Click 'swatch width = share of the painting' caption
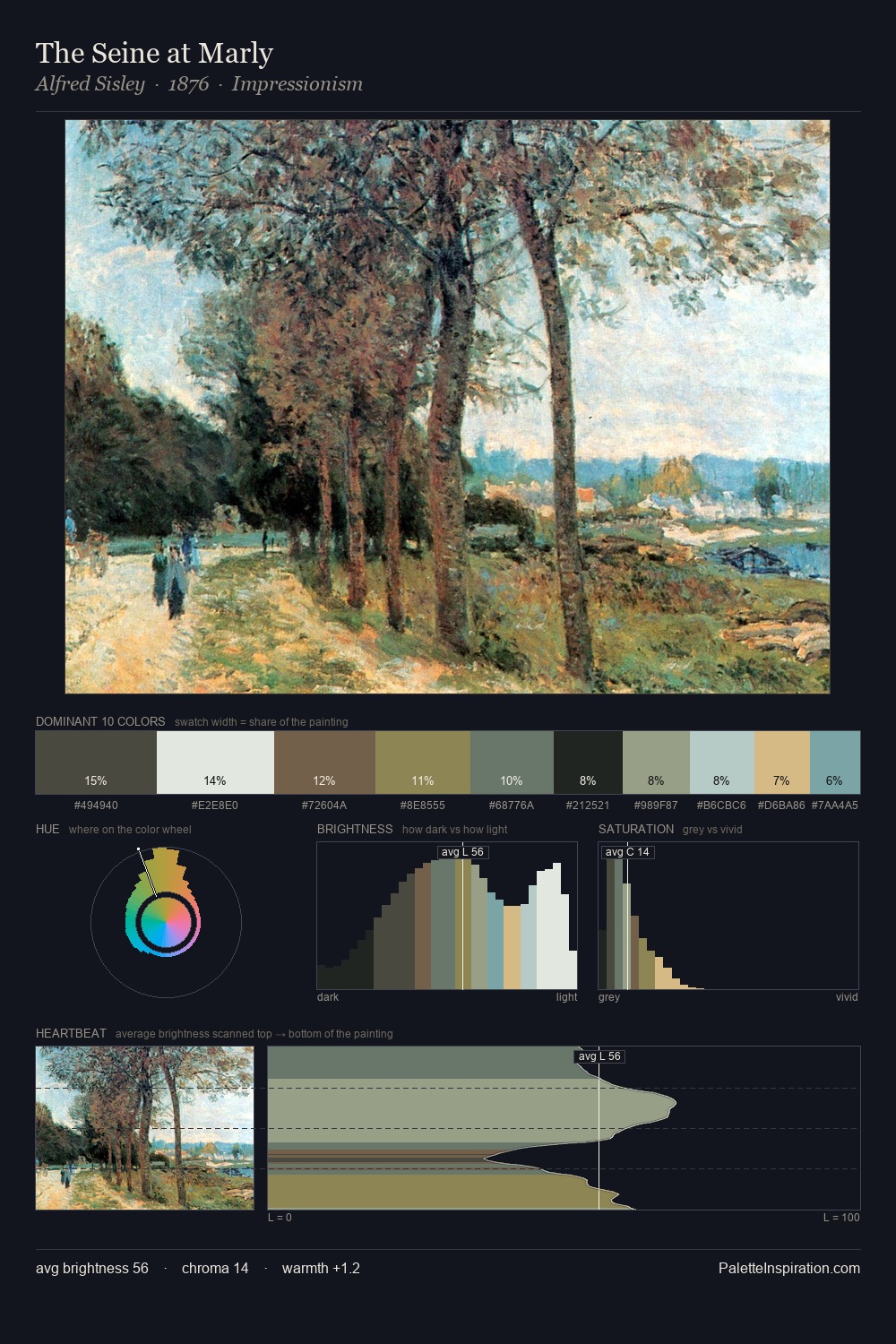This screenshot has height=1344, width=896. pyautogui.click(x=262, y=722)
